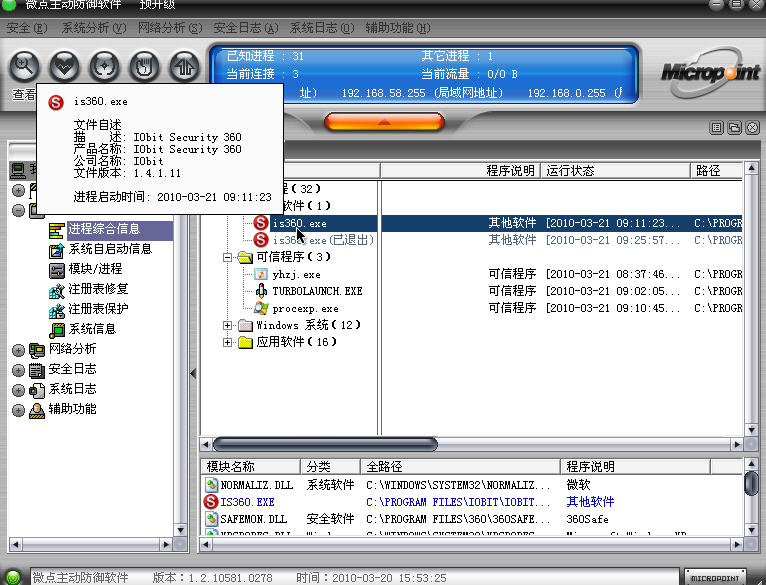This screenshot has height=585, width=766.
Task: Select the is360.exe (已退出) process row
Action: 471,240
